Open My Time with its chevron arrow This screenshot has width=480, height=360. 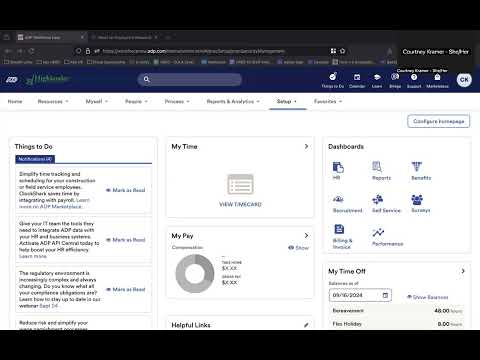306,146
